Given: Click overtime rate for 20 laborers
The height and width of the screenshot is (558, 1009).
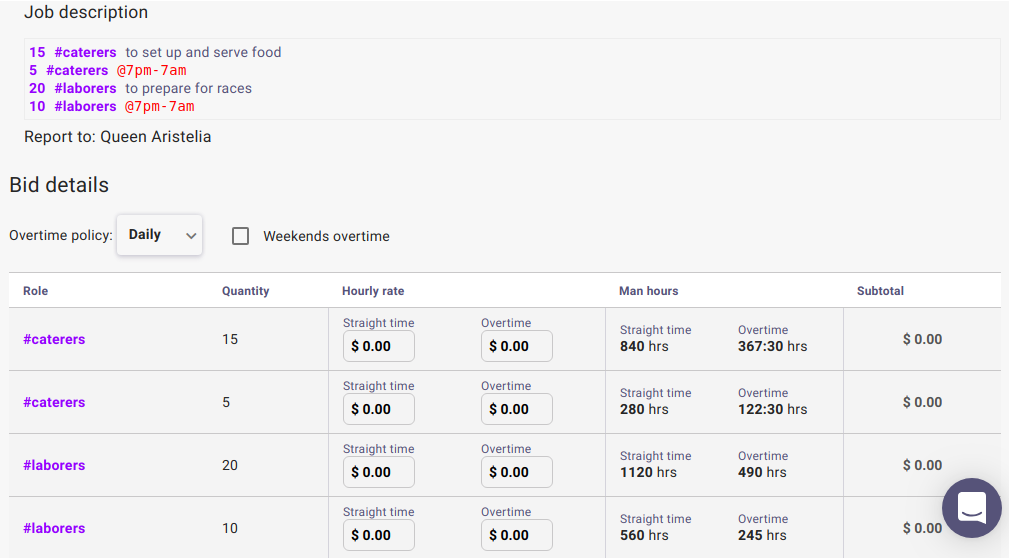Looking at the screenshot, I should [x=517, y=472].
